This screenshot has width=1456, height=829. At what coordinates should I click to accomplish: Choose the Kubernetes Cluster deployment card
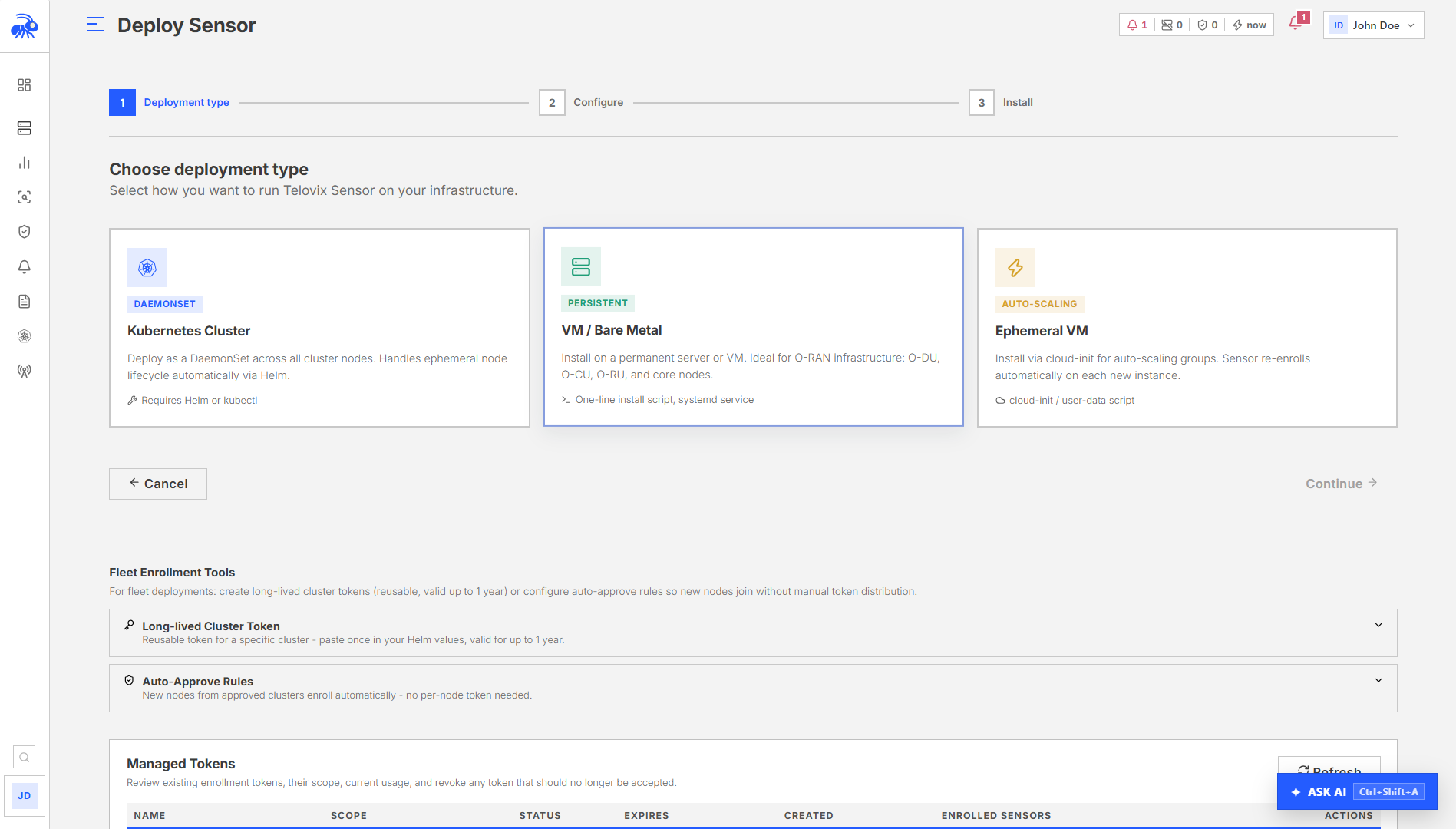click(x=319, y=328)
